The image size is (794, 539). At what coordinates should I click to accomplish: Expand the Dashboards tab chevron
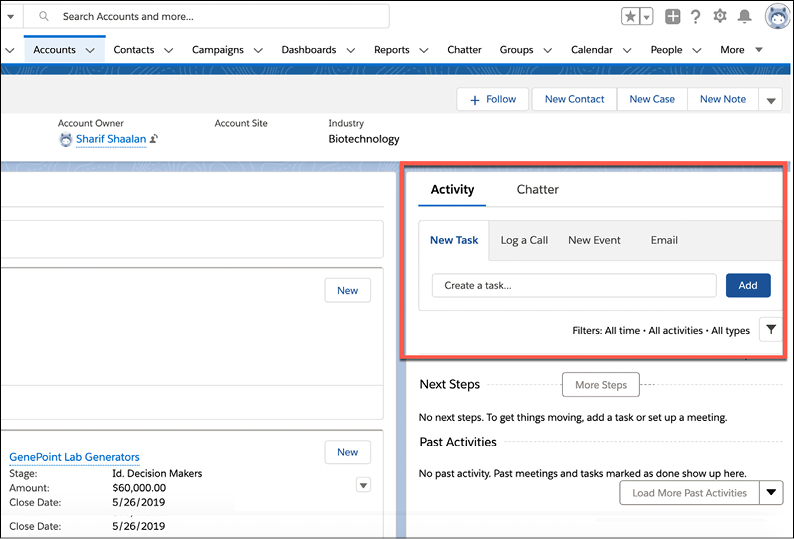coord(350,50)
